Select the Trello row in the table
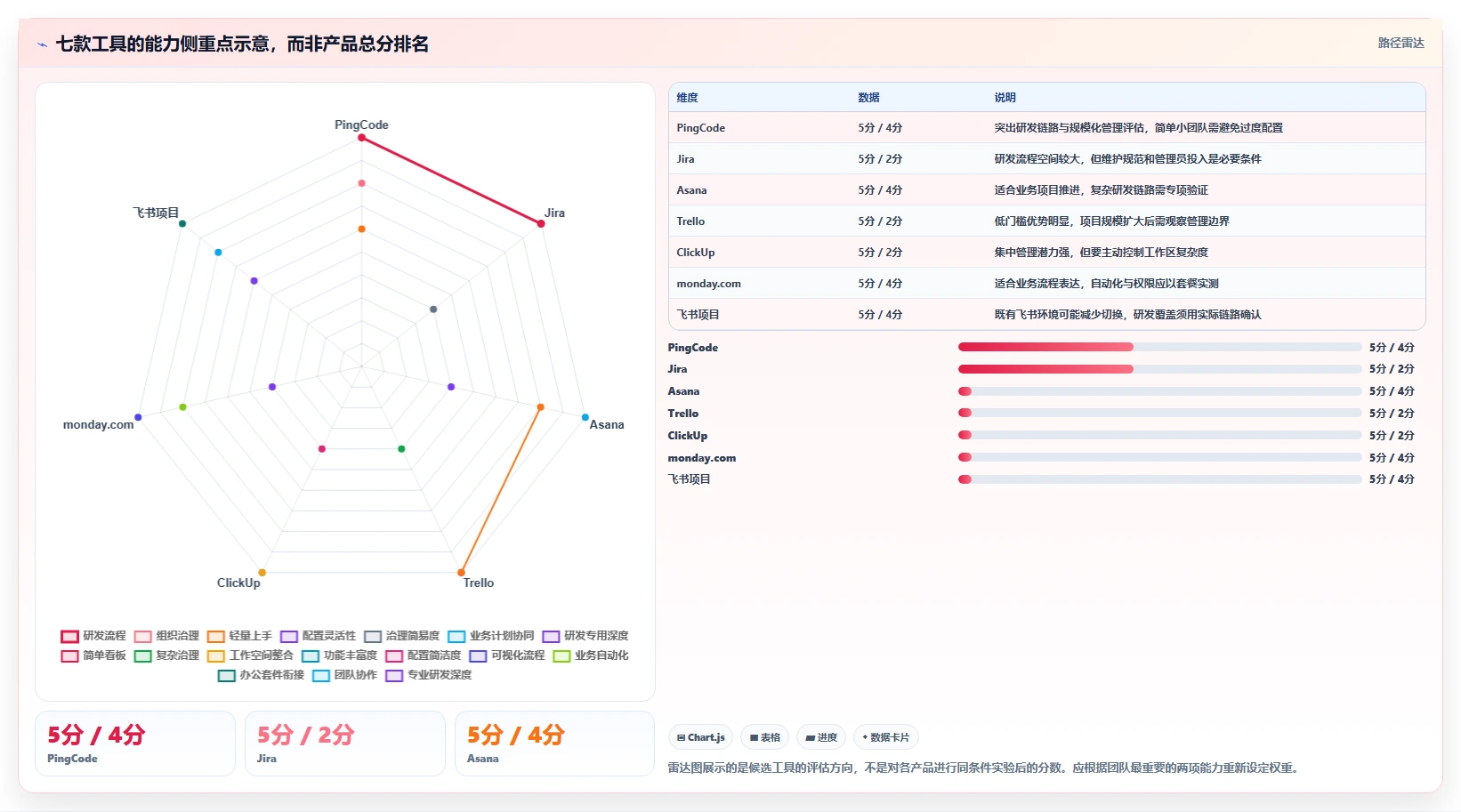This screenshot has width=1461, height=812. coord(1046,221)
